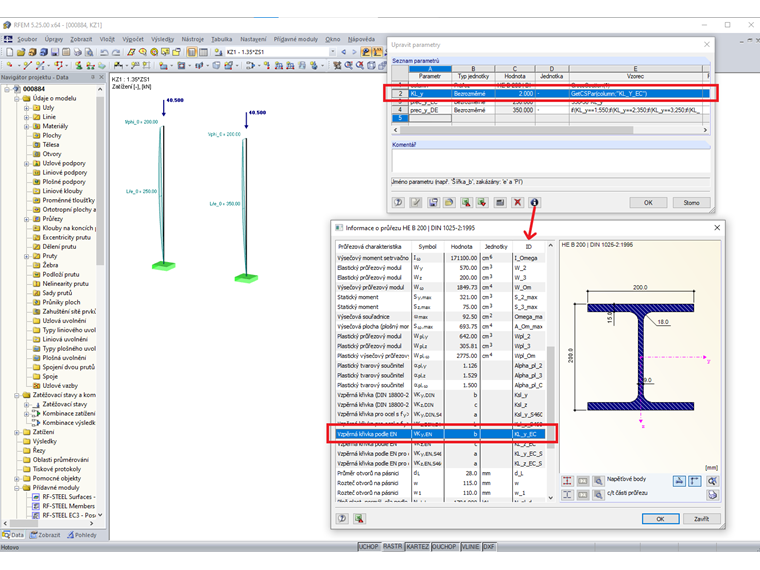Click Storno in Upravit parametry dialog

(691, 203)
